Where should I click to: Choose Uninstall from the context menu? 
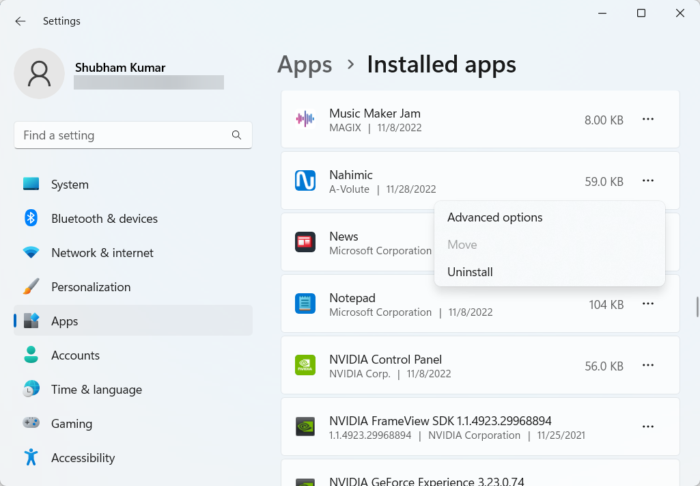pyautogui.click(x=470, y=272)
